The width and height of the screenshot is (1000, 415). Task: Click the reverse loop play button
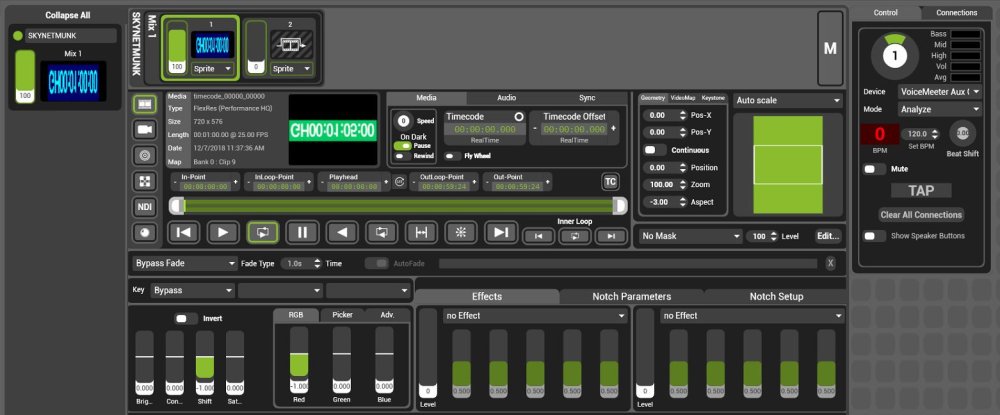click(x=381, y=233)
